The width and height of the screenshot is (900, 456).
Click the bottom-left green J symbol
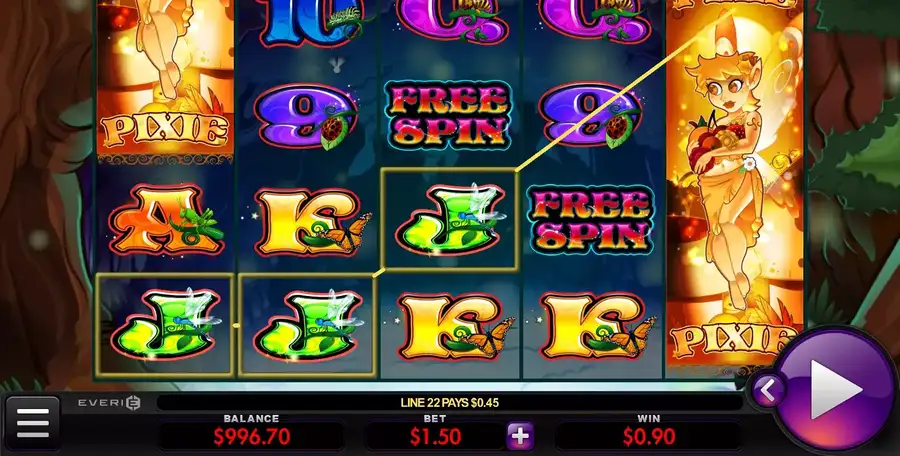tap(165, 325)
